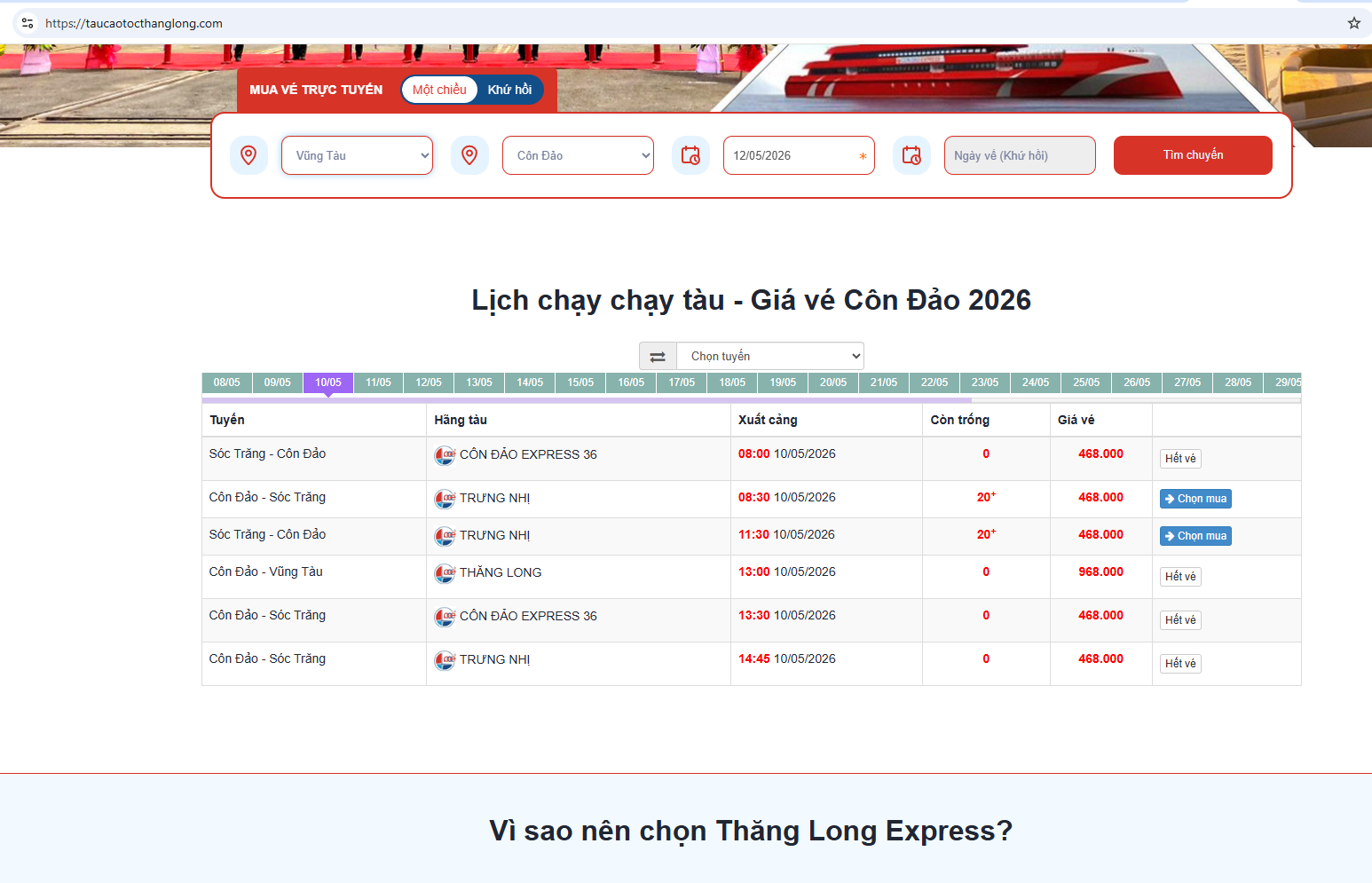Click Hết vé for 08:00 Sóc Trăng - Côn Đảo
Image resolution: width=1372 pixels, height=883 pixels.
tap(1180, 459)
